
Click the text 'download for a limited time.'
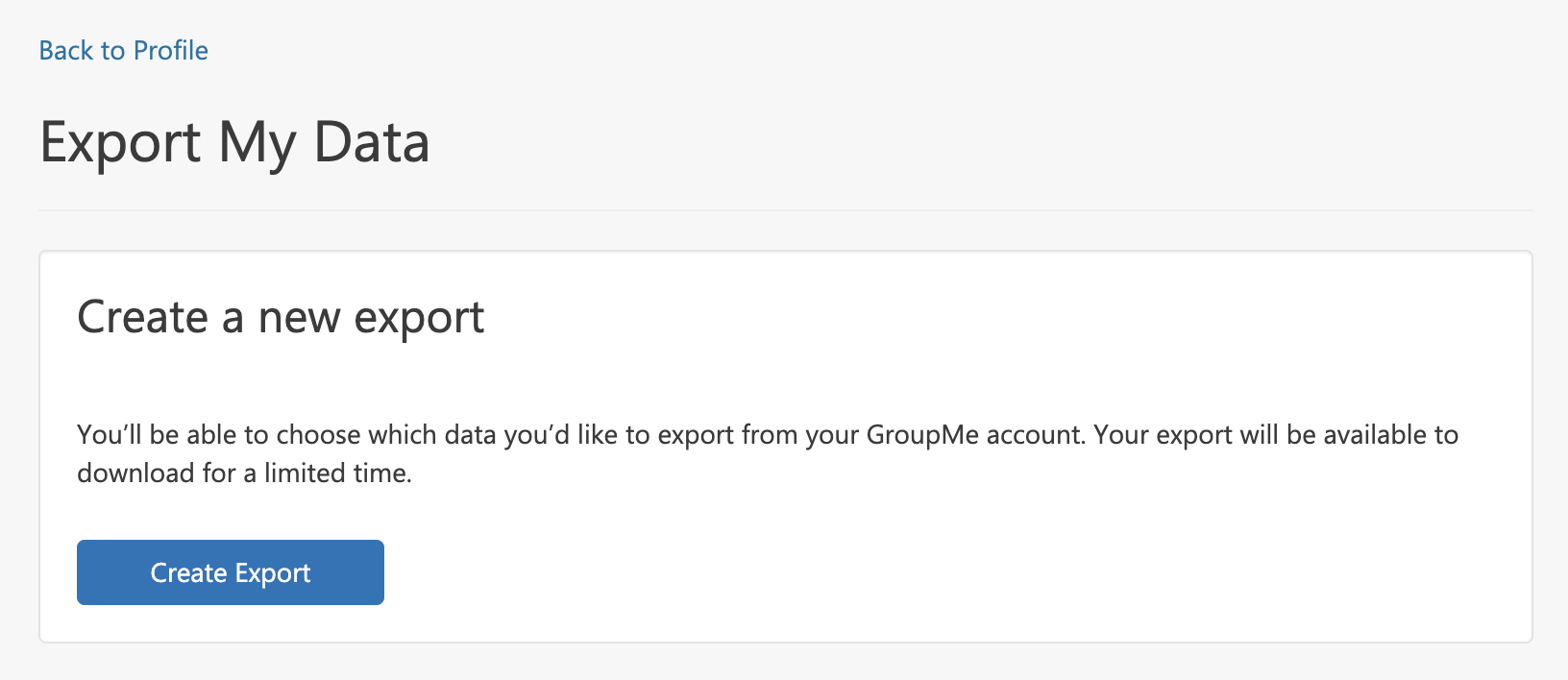[x=244, y=474]
